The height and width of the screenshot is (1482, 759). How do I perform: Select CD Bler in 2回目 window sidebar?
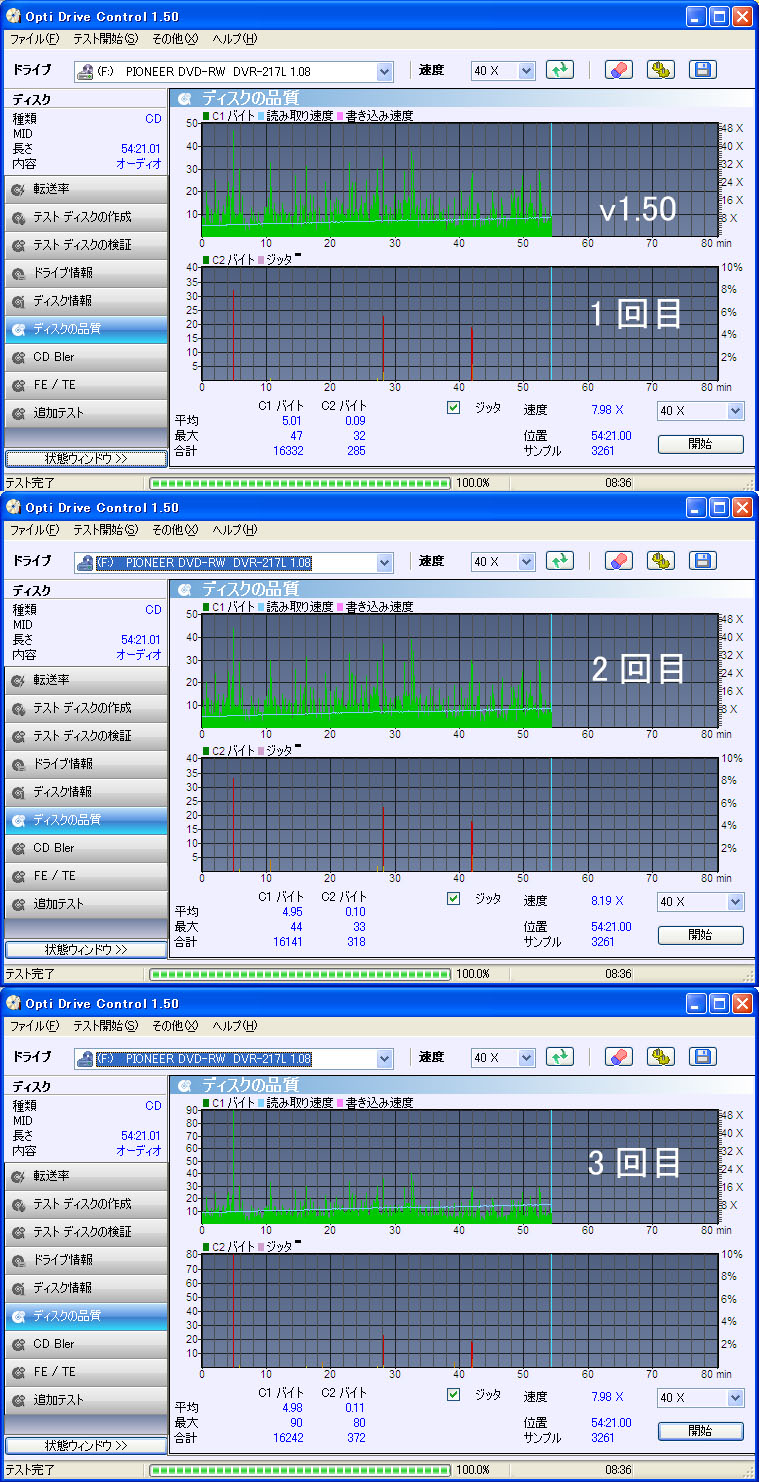pos(86,848)
